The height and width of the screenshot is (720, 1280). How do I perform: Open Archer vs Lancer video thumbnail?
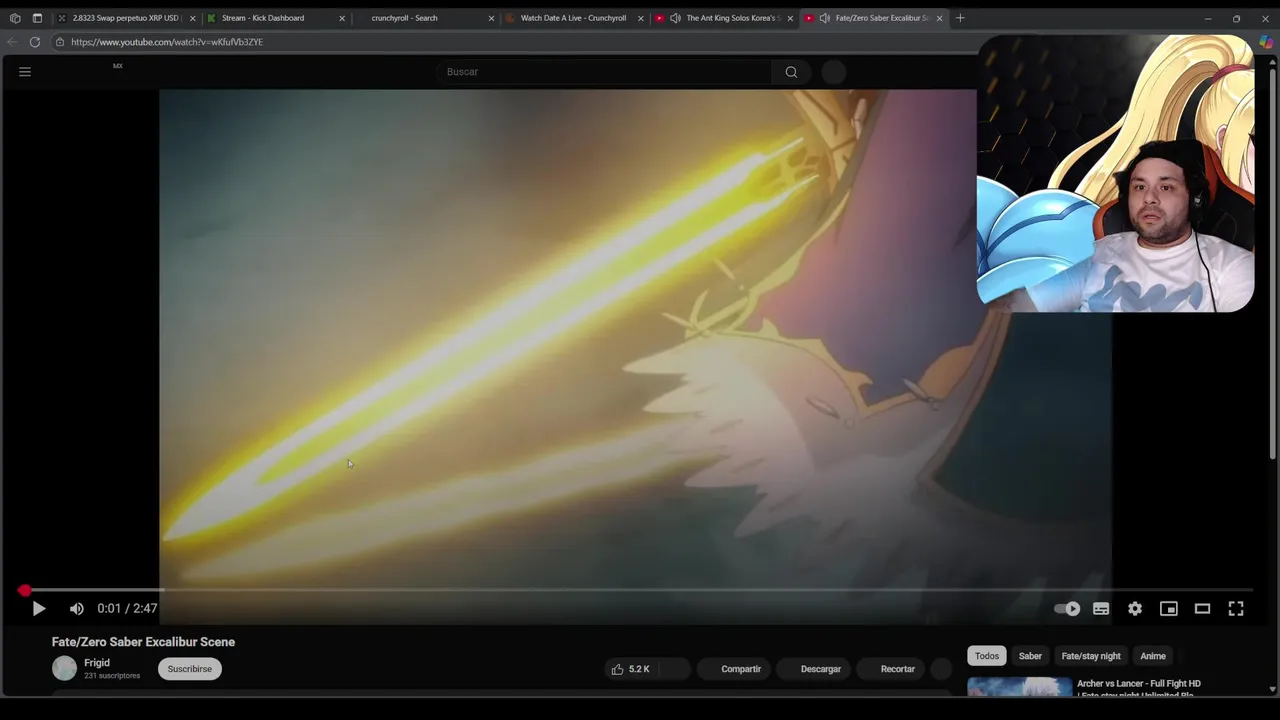(x=1019, y=687)
